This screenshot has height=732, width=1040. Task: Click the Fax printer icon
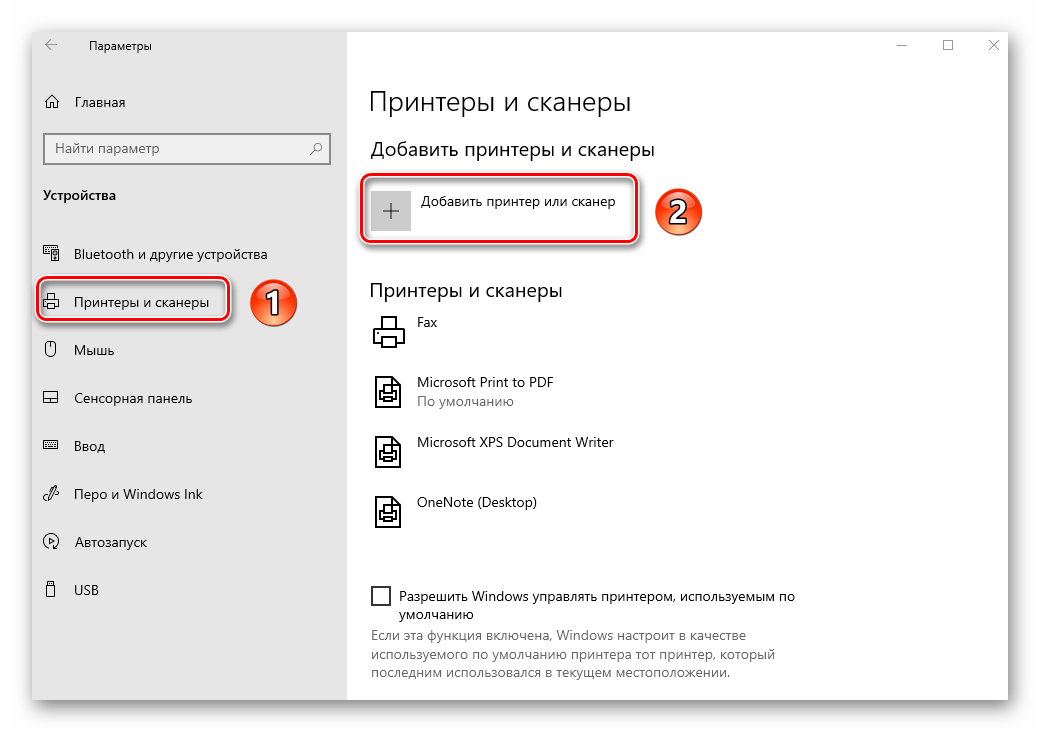pos(387,331)
